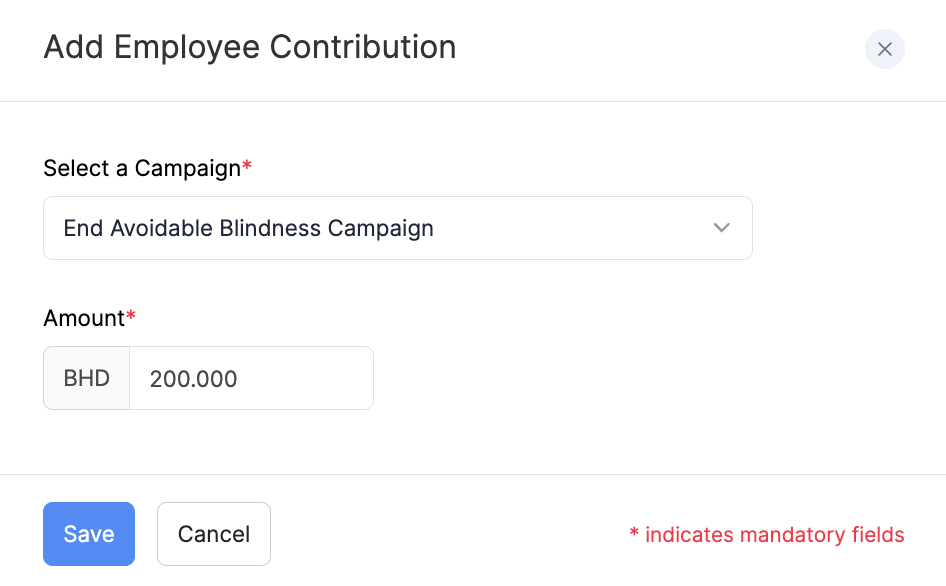Open the Select a Campaign dropdown

(x=397, y=228)
